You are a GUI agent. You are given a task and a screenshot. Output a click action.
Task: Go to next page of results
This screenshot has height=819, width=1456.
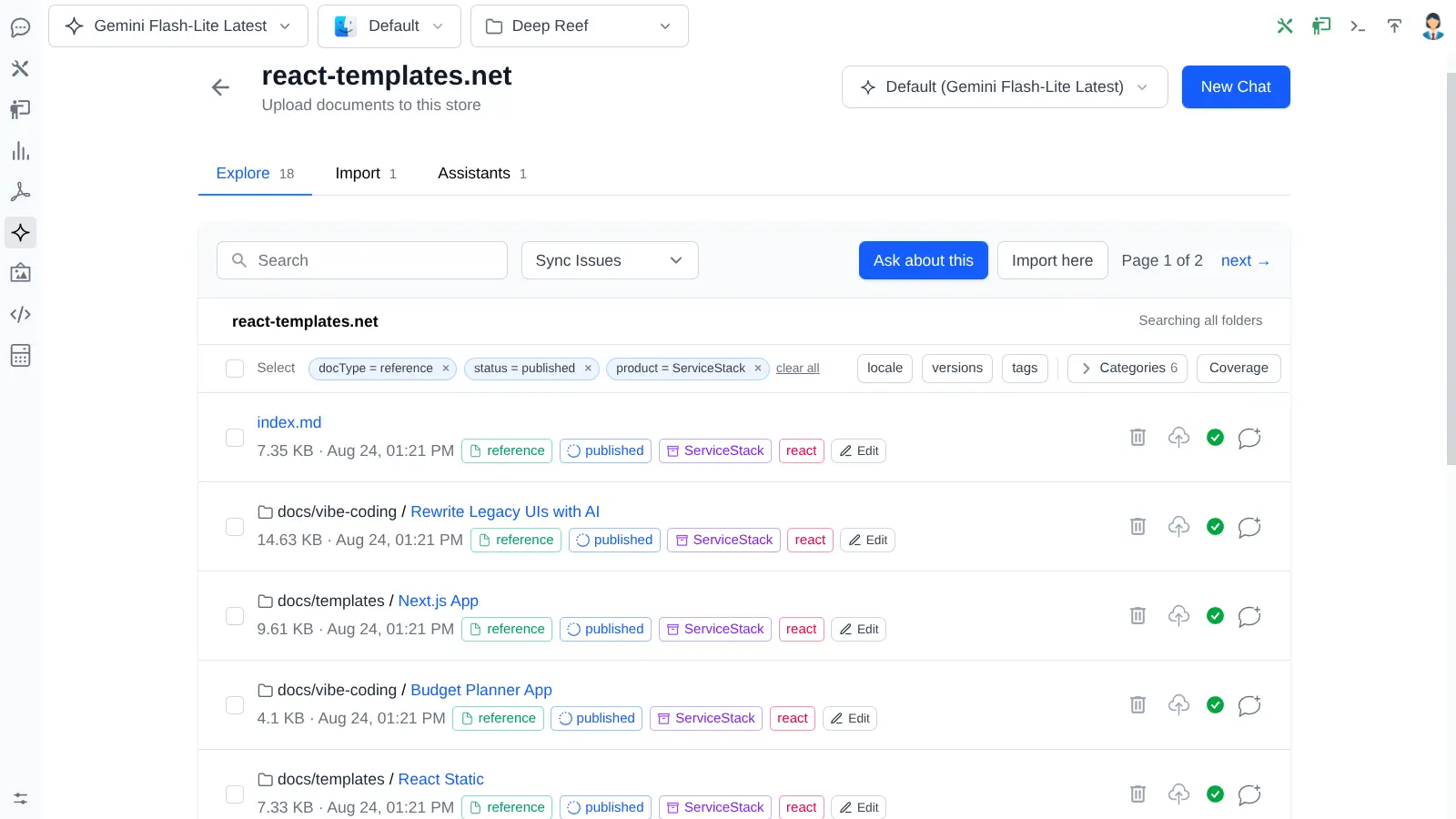point(1245,260)
